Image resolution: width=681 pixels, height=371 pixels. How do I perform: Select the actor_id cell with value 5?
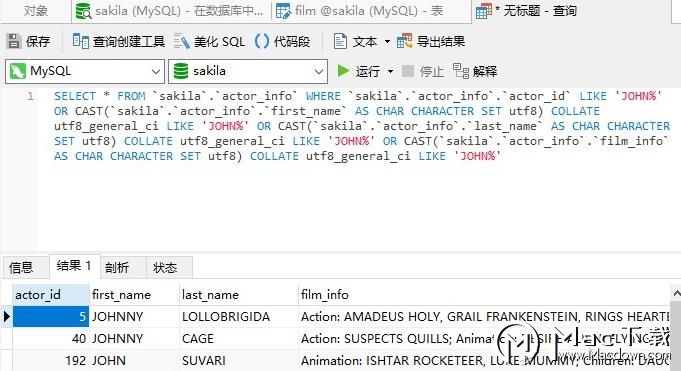click(51, 317)
